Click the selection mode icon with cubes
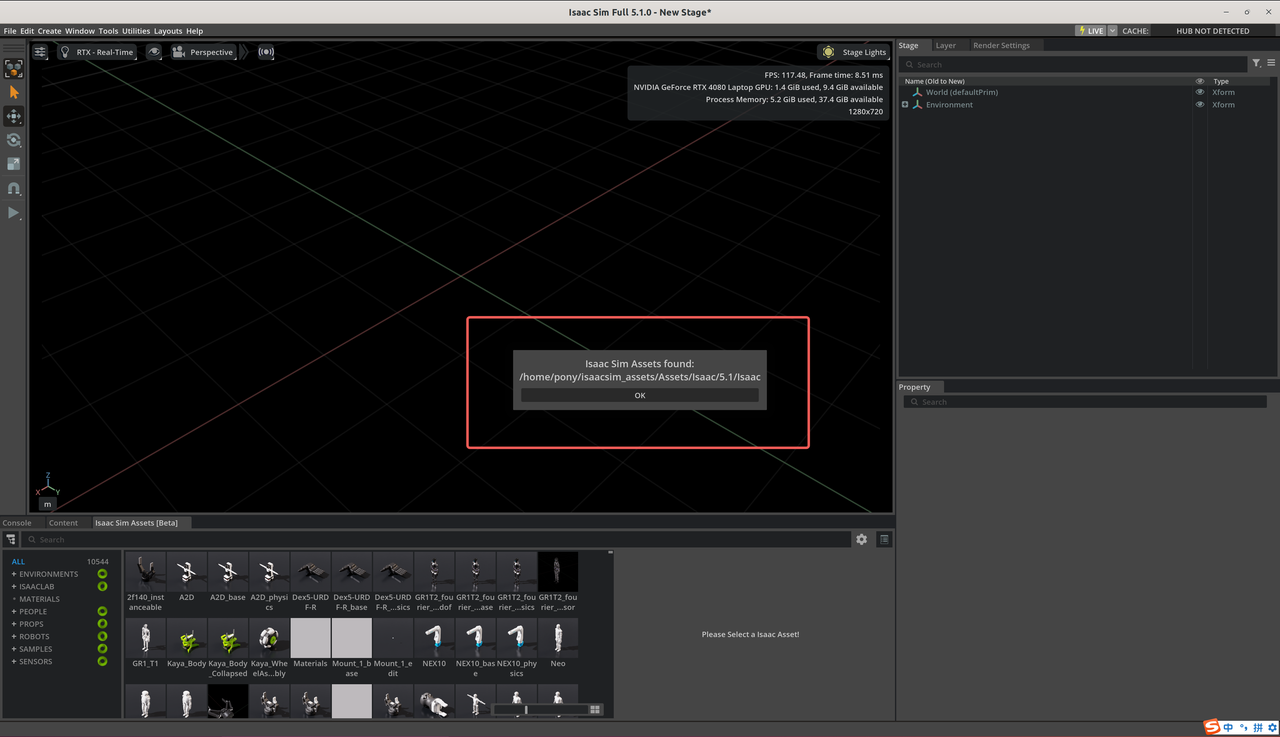1280x737 pixels. coord(14,69)
